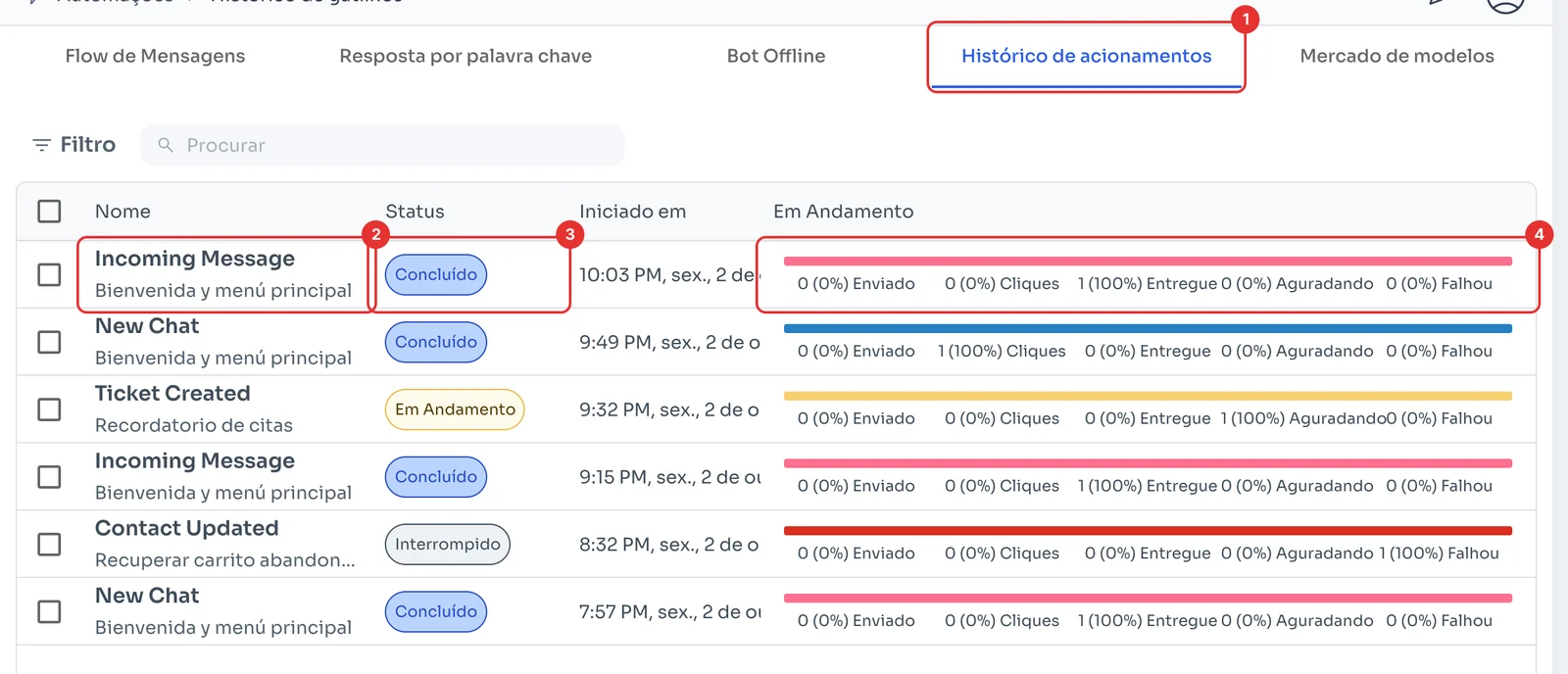
Task: Click the 9:32 PM start time cell
Action: point(668,409)
